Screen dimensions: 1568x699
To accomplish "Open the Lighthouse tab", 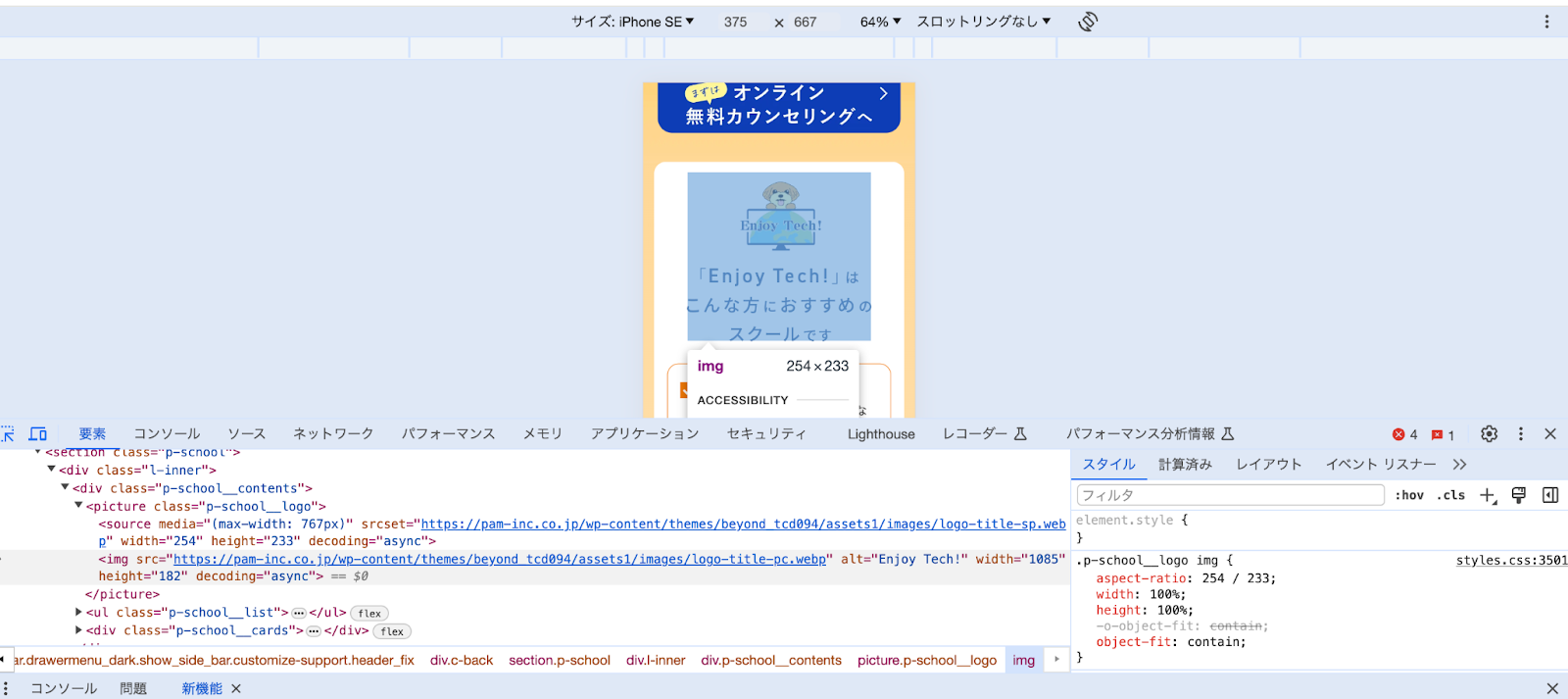I will pyautogui.click(x=881, y=434).
